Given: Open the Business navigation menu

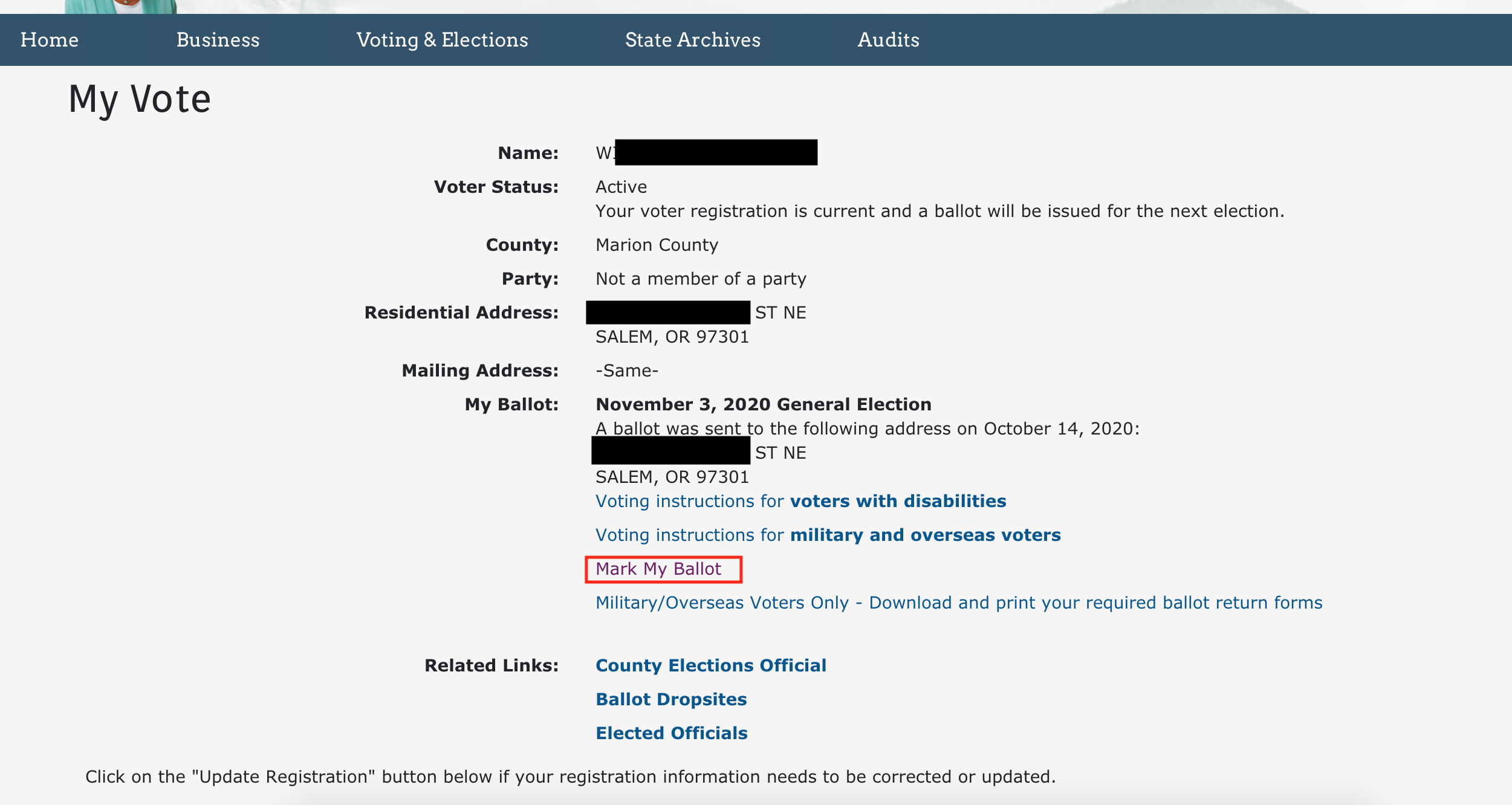Looking at the screenshot, I should point(218,40).
